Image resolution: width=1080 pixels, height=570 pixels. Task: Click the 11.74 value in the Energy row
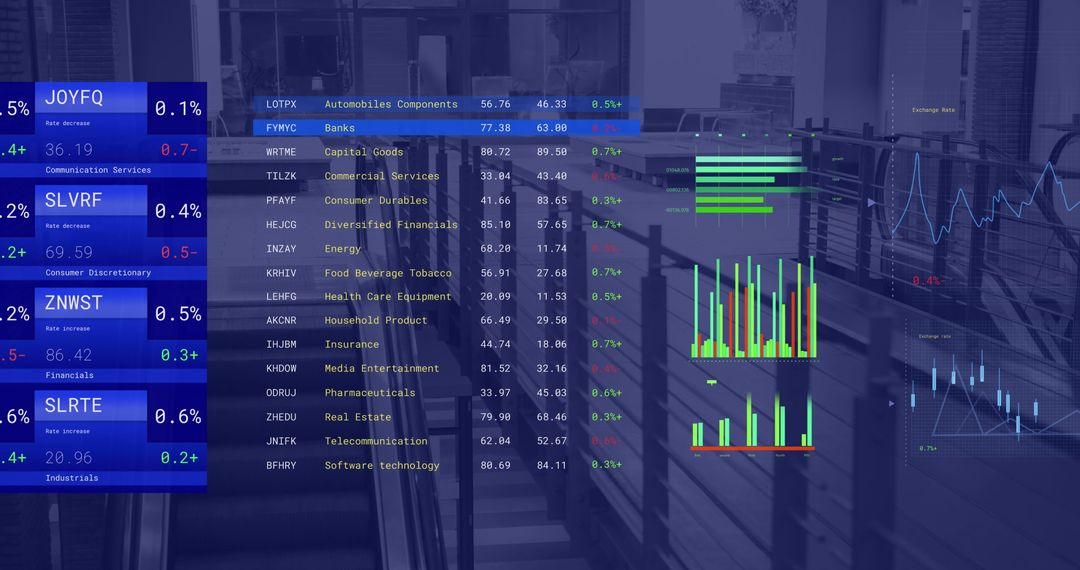pos(552,249)
